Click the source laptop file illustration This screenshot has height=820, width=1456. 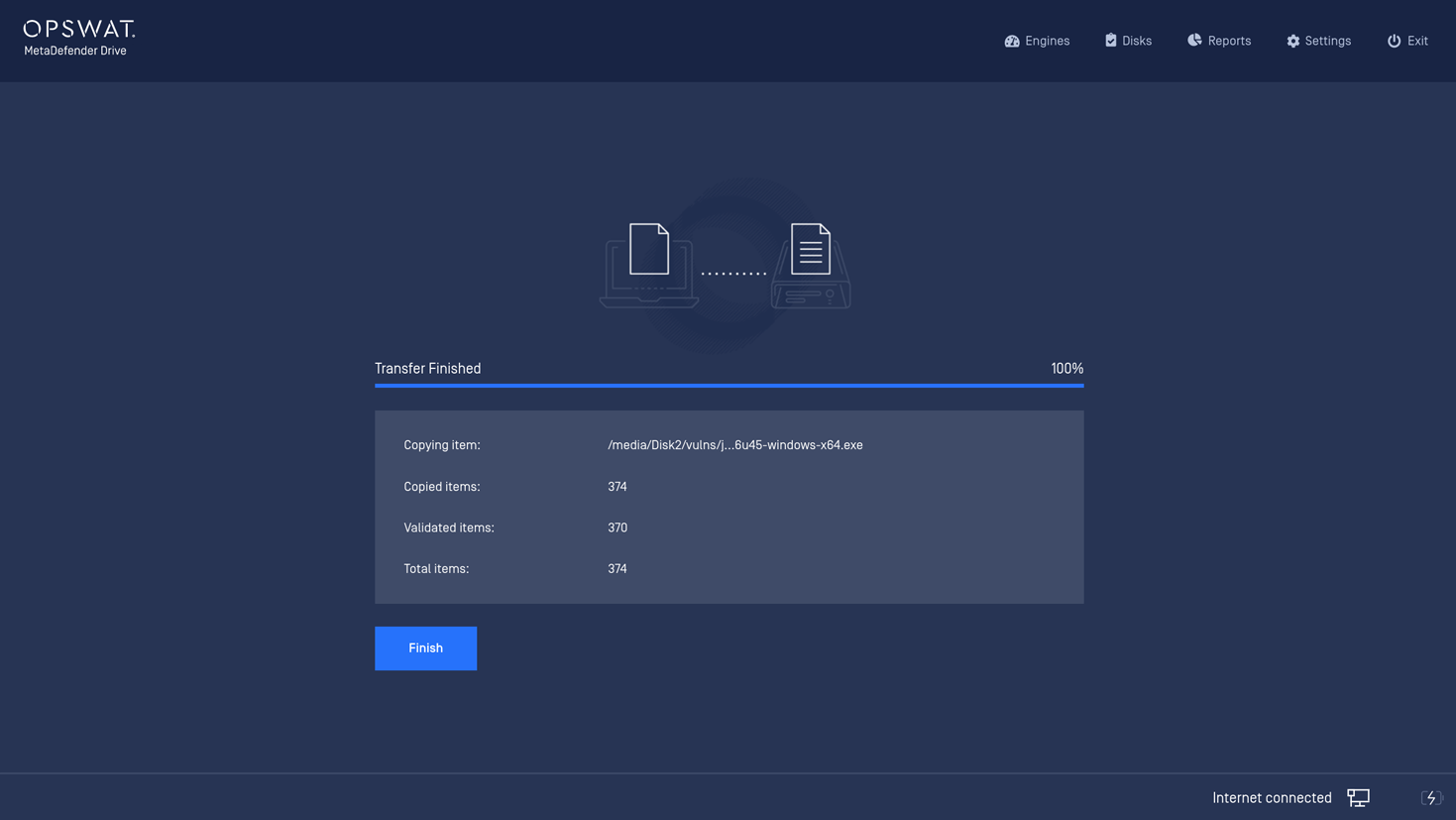pos(649,265)
